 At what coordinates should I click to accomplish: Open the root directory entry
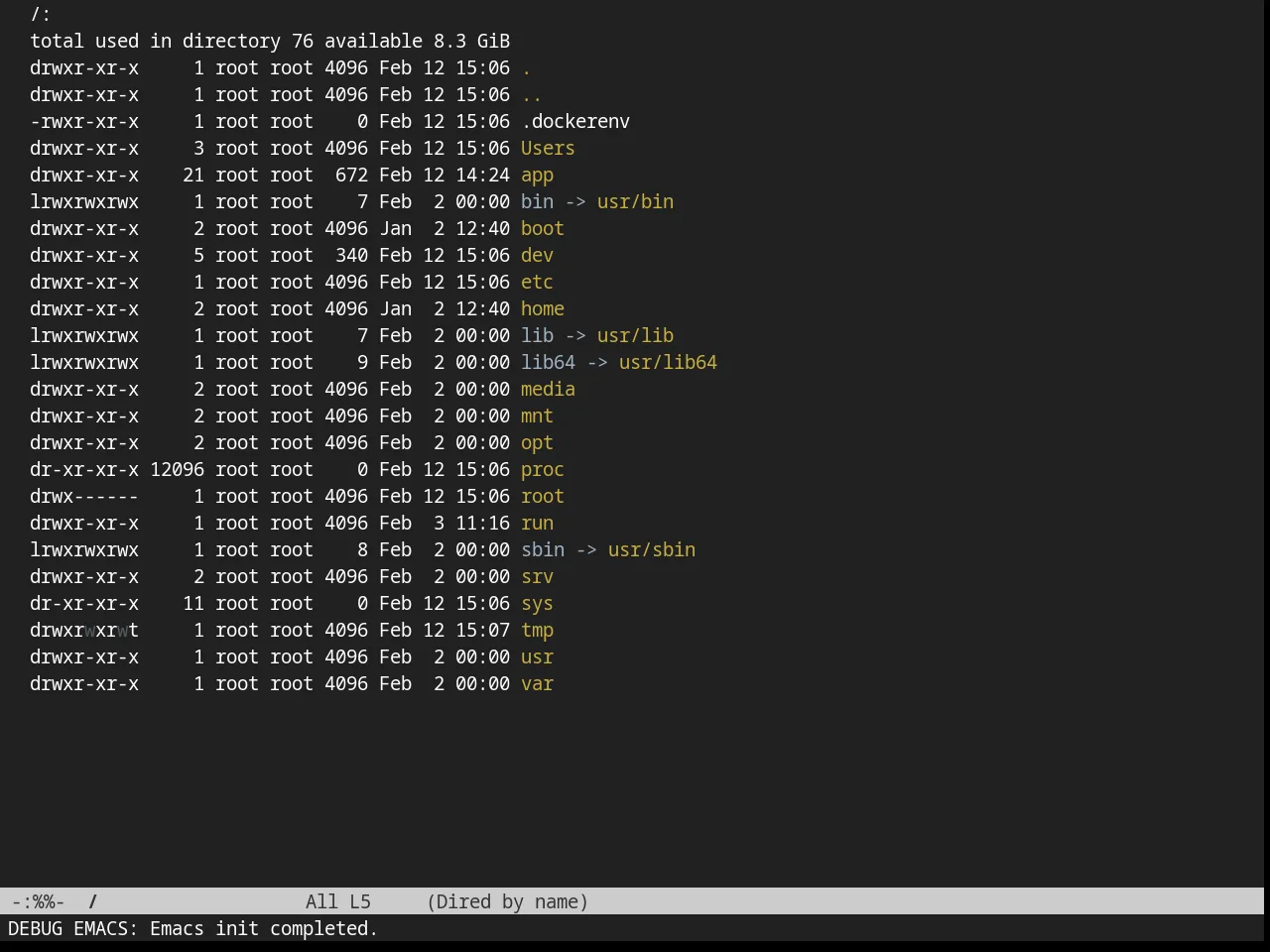click(x=542, y=496)
